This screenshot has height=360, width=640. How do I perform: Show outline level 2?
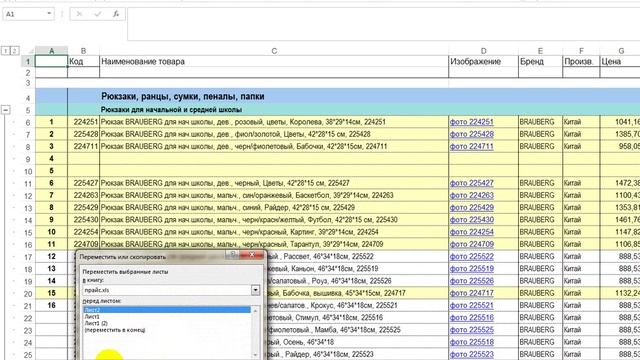tap(14, 51)
